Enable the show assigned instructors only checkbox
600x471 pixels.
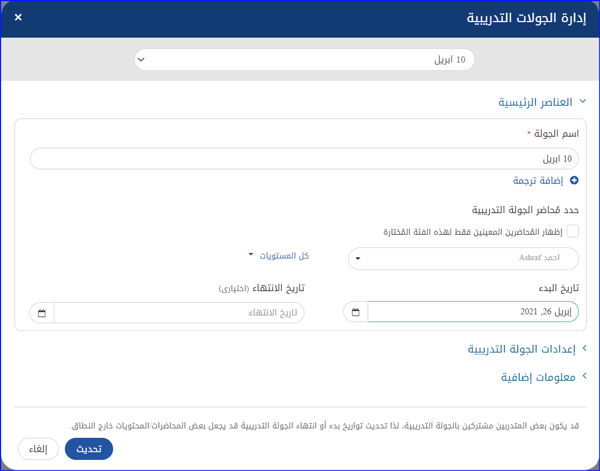pyautogui.click(x=573, y=231)
